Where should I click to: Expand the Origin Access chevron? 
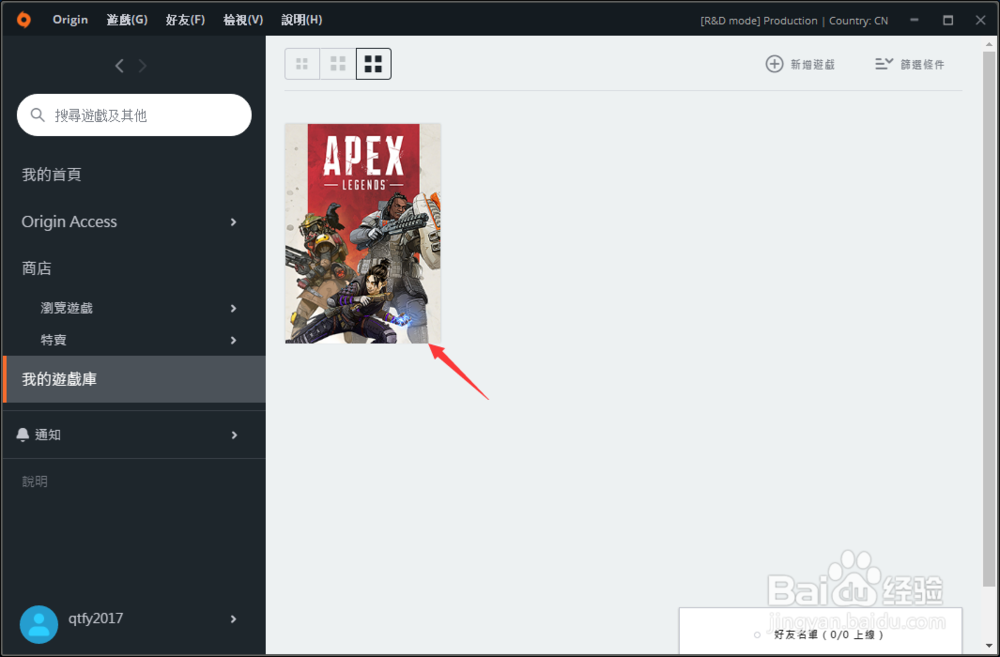233,222
